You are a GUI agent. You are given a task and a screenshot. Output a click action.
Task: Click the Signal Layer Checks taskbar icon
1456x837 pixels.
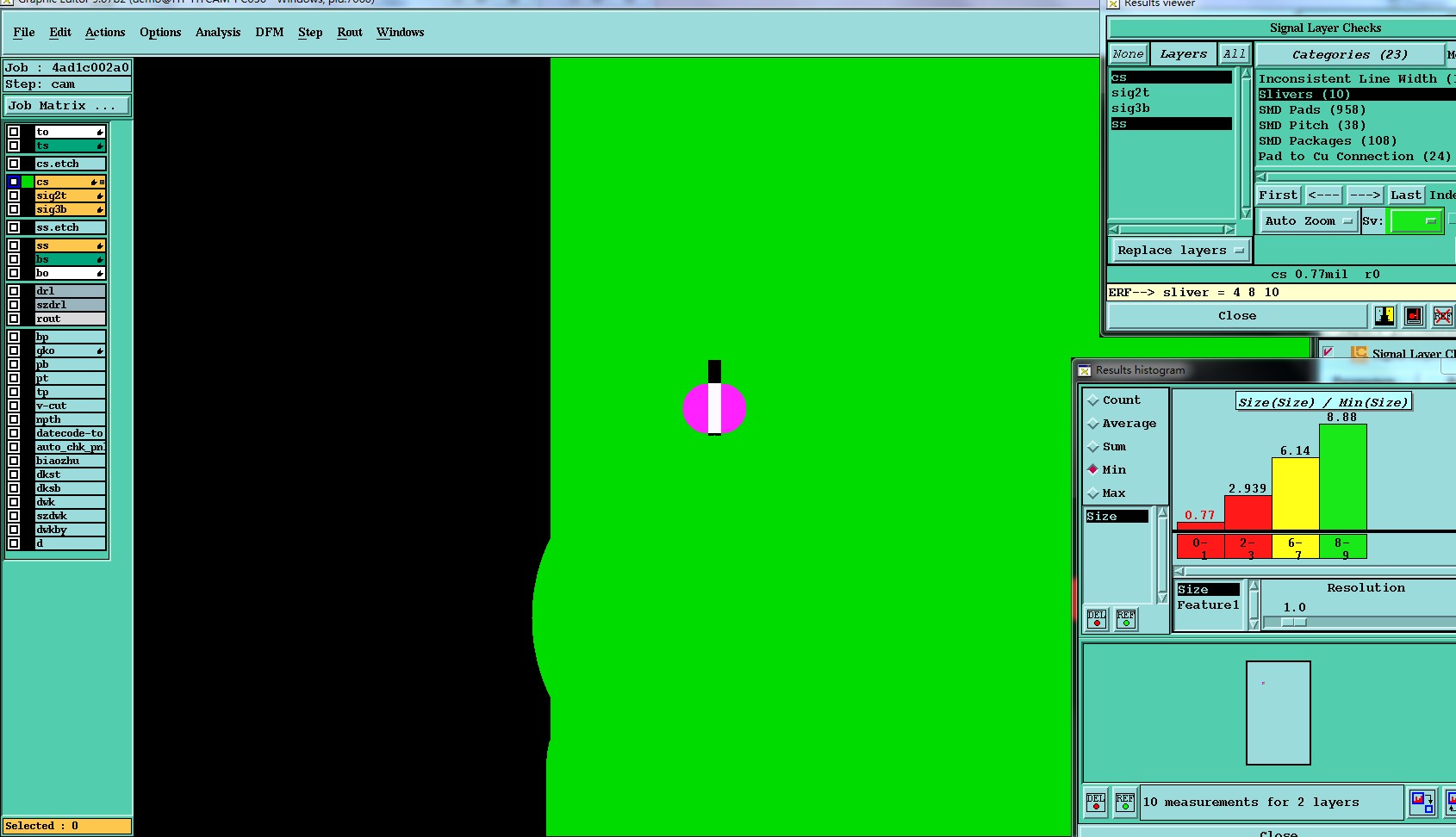[x=1360, y=353]
